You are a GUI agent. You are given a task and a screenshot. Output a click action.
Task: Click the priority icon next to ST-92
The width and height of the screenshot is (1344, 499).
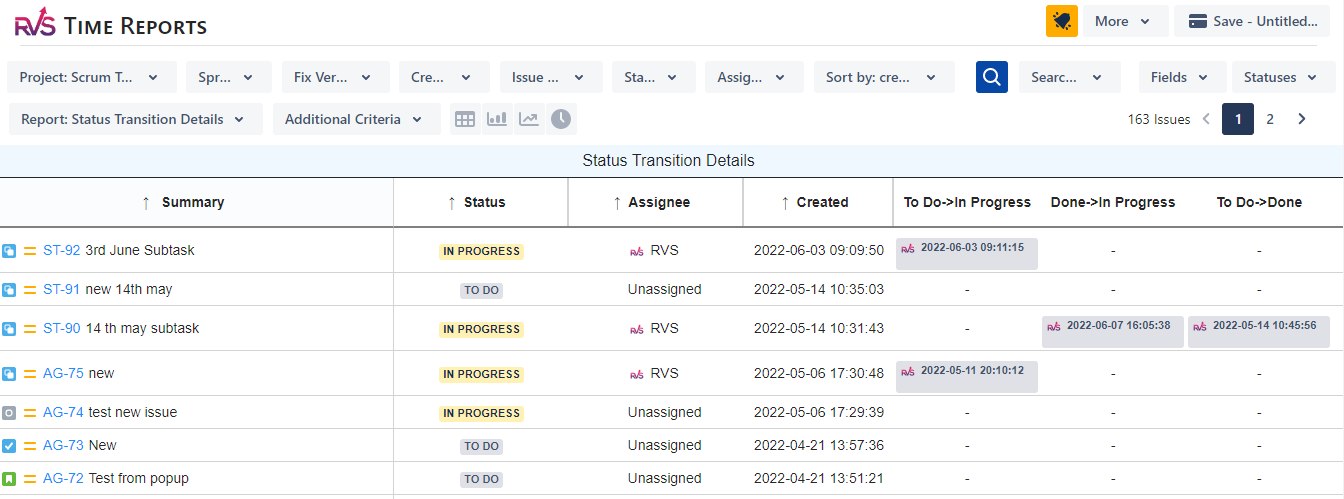point(30,251)
